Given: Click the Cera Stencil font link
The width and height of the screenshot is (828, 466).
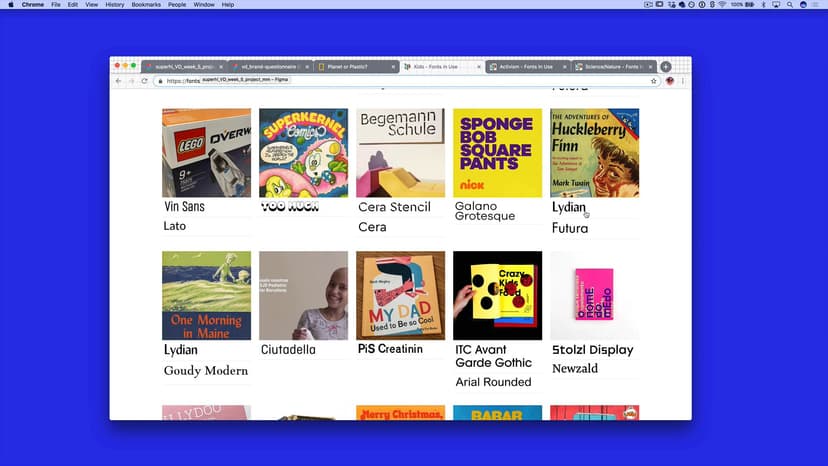Looking at the screenshot, I should coord(394,207).
